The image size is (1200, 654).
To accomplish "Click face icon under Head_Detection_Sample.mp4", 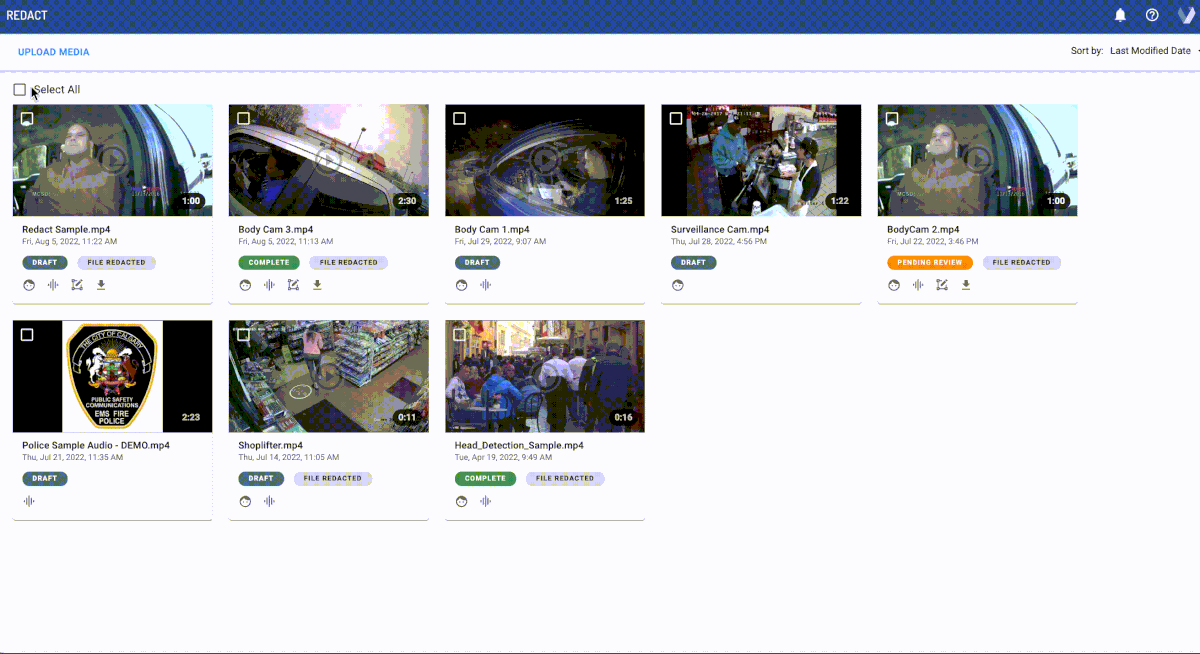I will click(x=461, y=501).
